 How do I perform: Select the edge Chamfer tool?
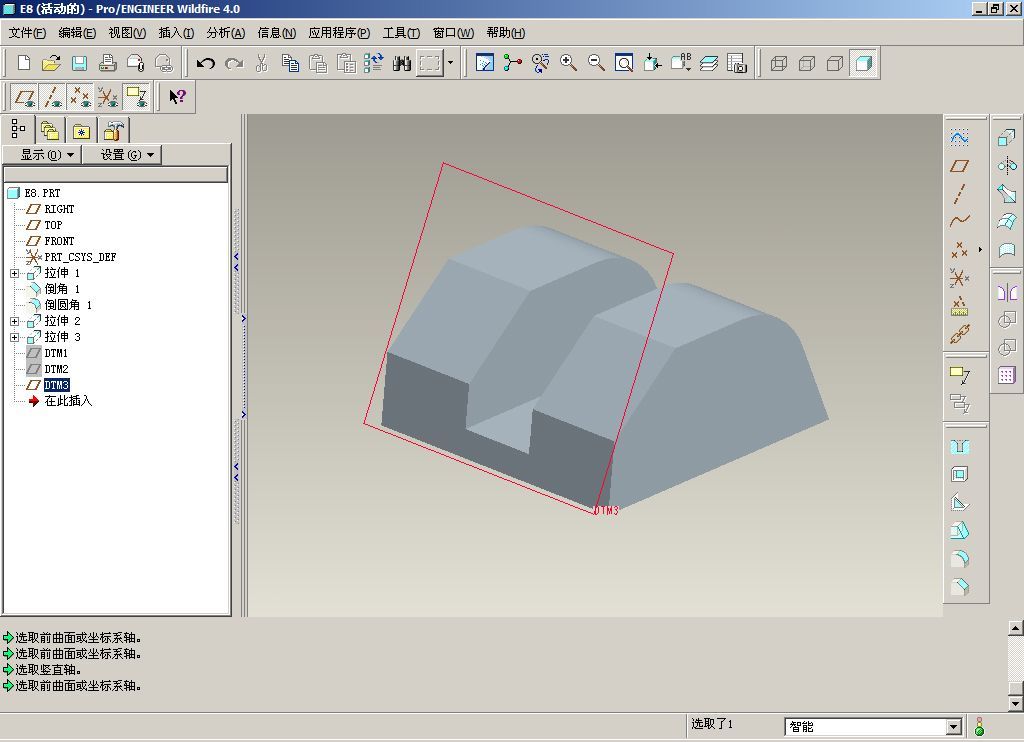(959, 587)
